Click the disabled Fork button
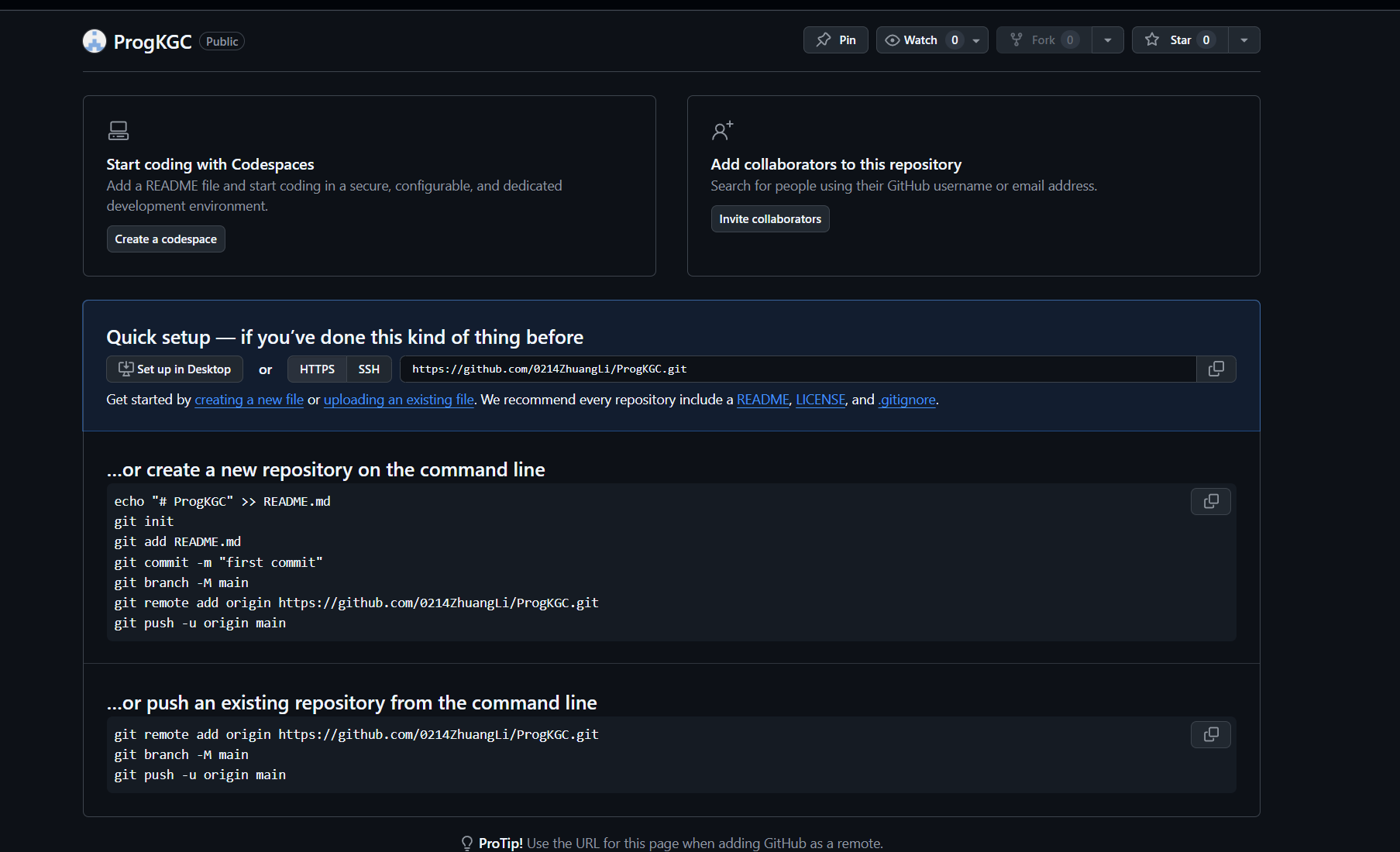The image size is (1400, 852). (x=1044, y=40)
